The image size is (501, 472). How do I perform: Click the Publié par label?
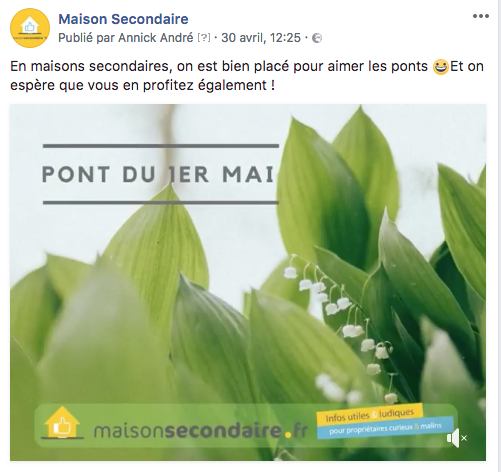click(87, 38)
